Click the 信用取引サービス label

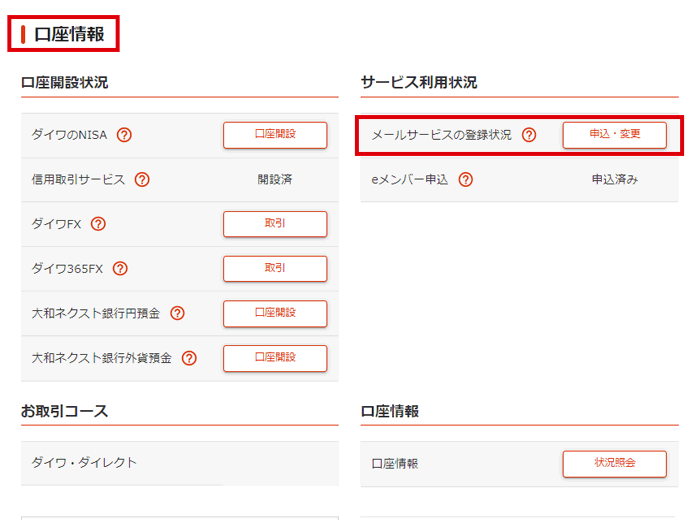[x=78, y=179]
